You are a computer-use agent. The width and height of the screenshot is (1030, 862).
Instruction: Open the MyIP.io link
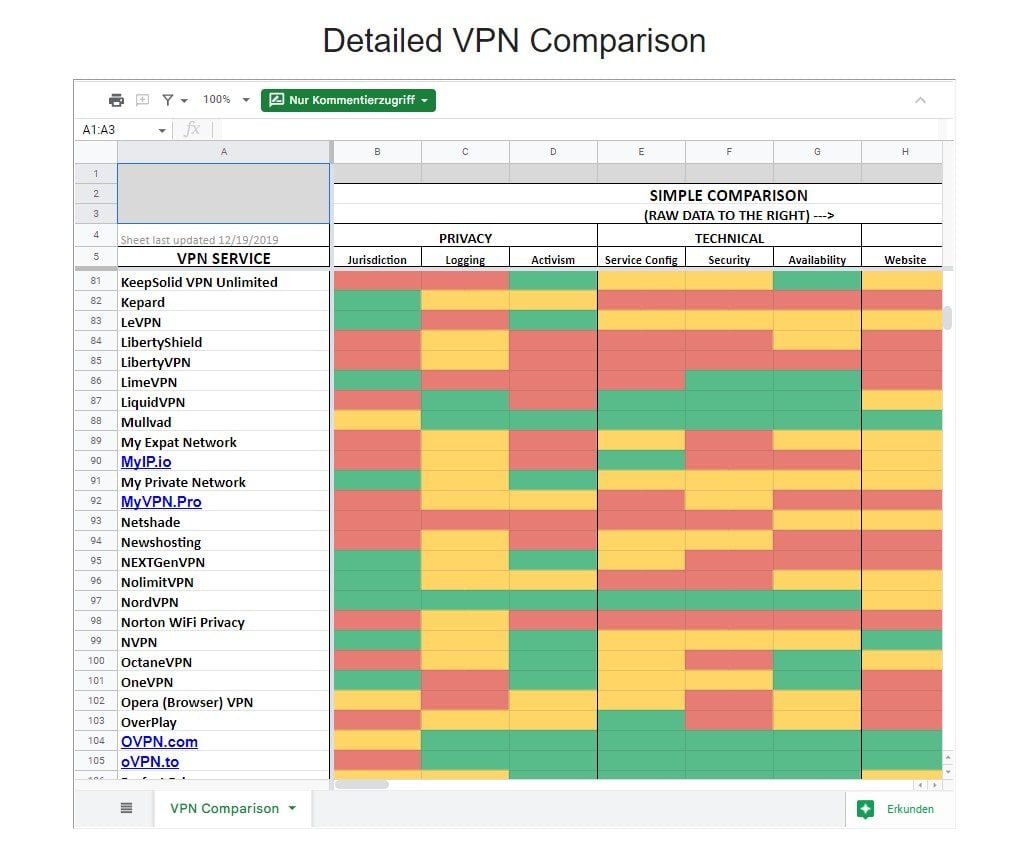(x=146, y=462)
